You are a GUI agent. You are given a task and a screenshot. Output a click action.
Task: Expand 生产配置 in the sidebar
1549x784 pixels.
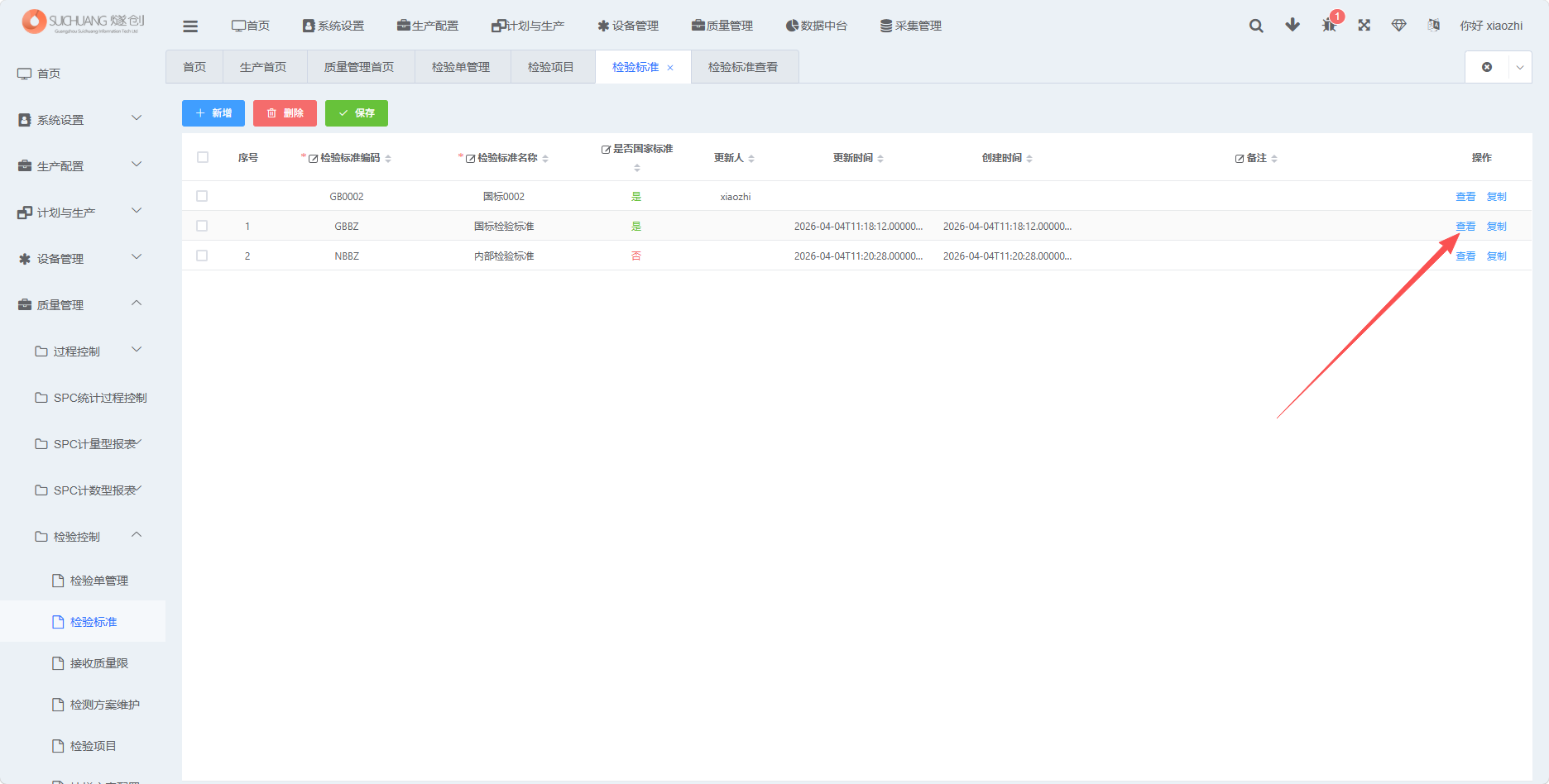(83, 166)
